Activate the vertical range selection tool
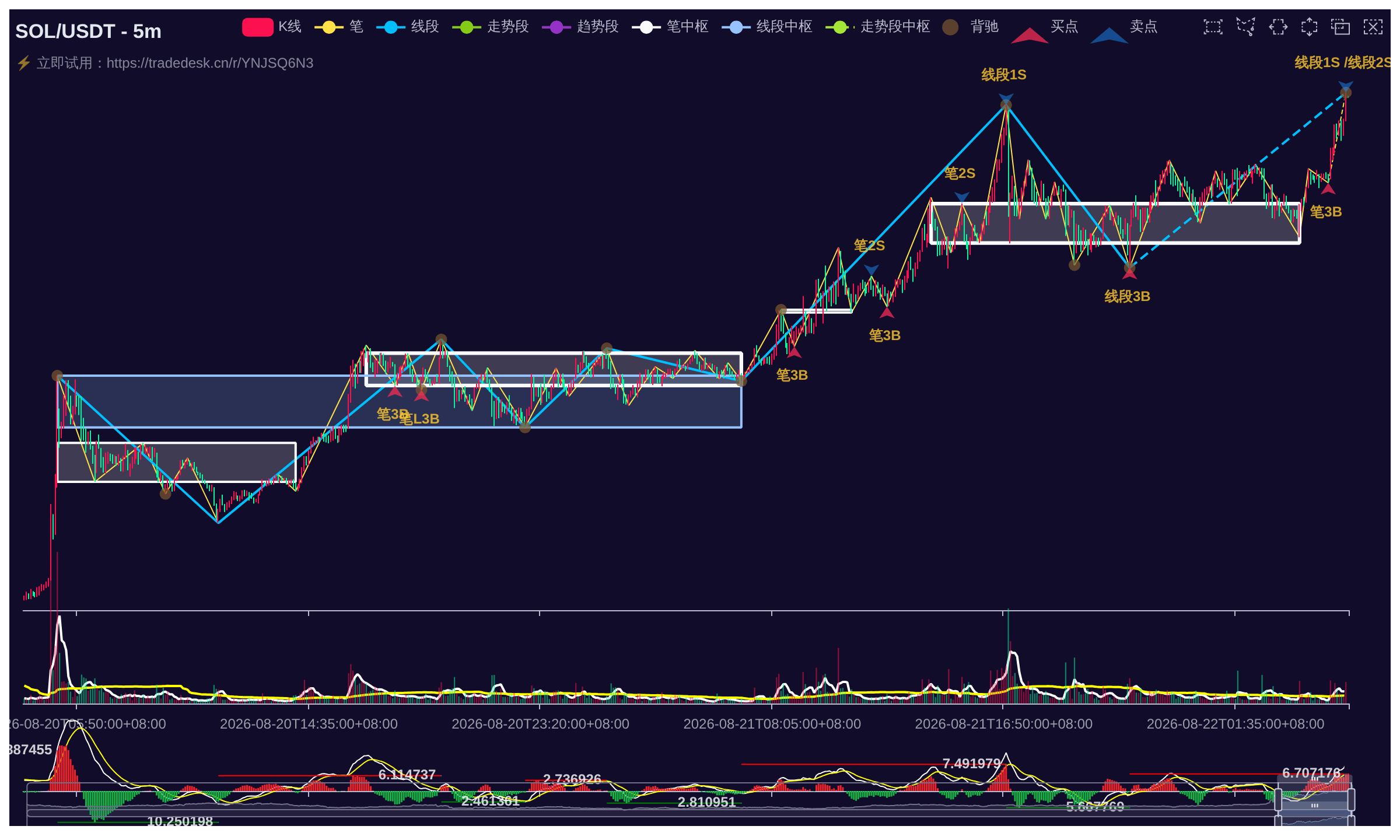 [x=1309, y=27]
